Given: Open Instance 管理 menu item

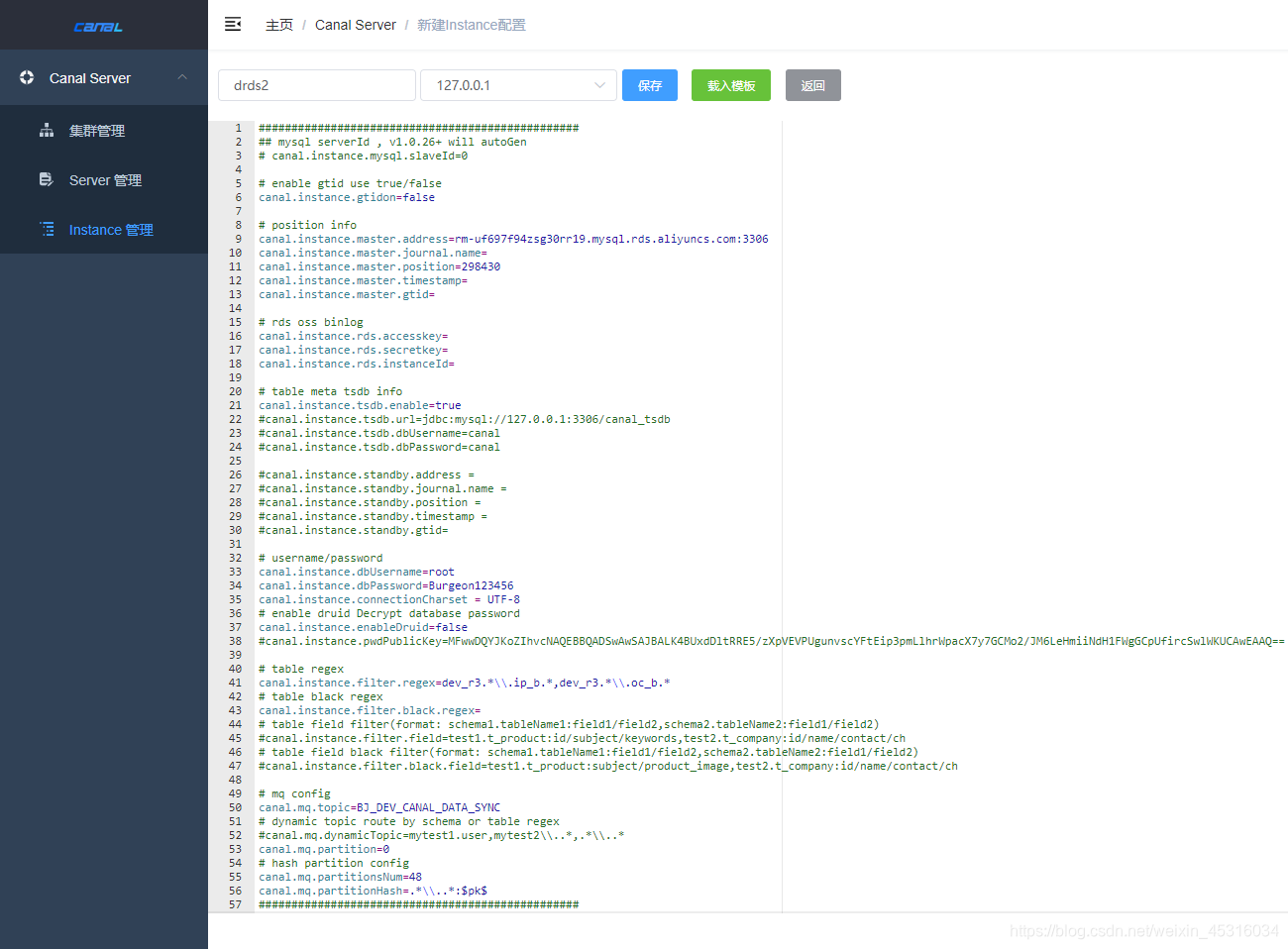Looking at the screenshot, I should click(104, 229).
